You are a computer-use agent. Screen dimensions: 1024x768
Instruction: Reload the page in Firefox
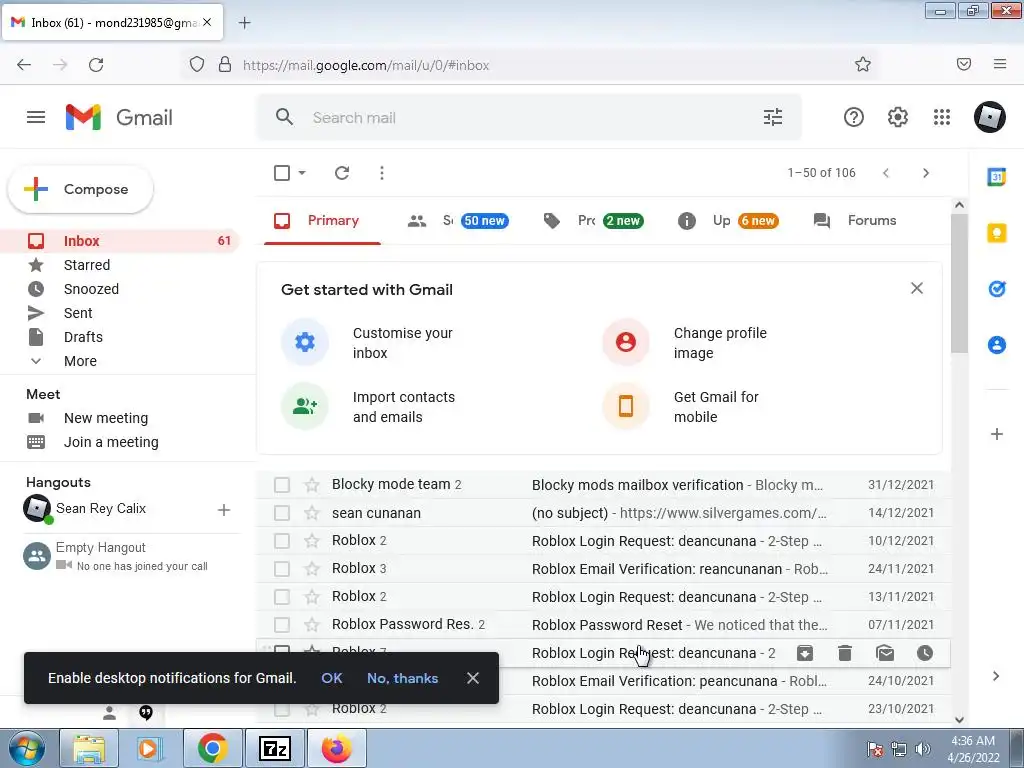click(96, 65)
